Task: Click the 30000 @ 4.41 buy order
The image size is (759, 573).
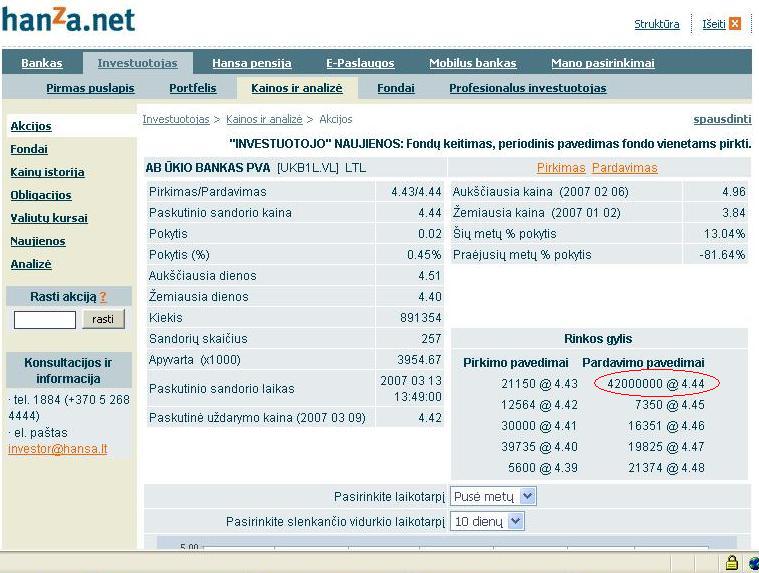Action: 539,426
